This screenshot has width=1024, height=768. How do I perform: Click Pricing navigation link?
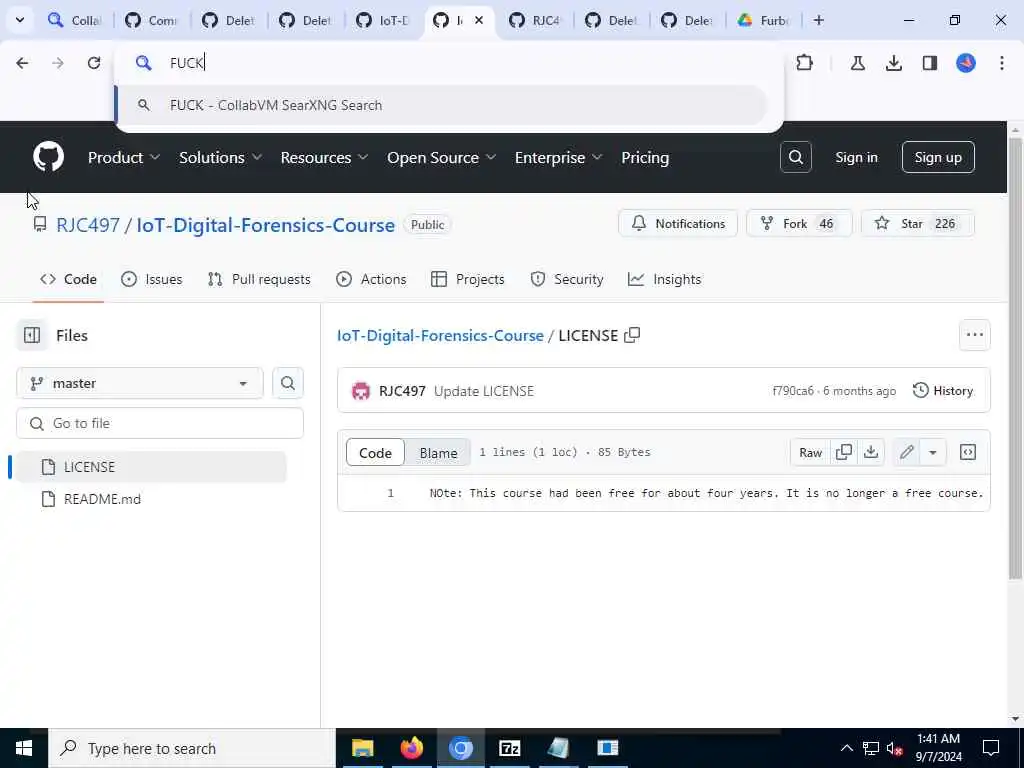click(645, 157)
